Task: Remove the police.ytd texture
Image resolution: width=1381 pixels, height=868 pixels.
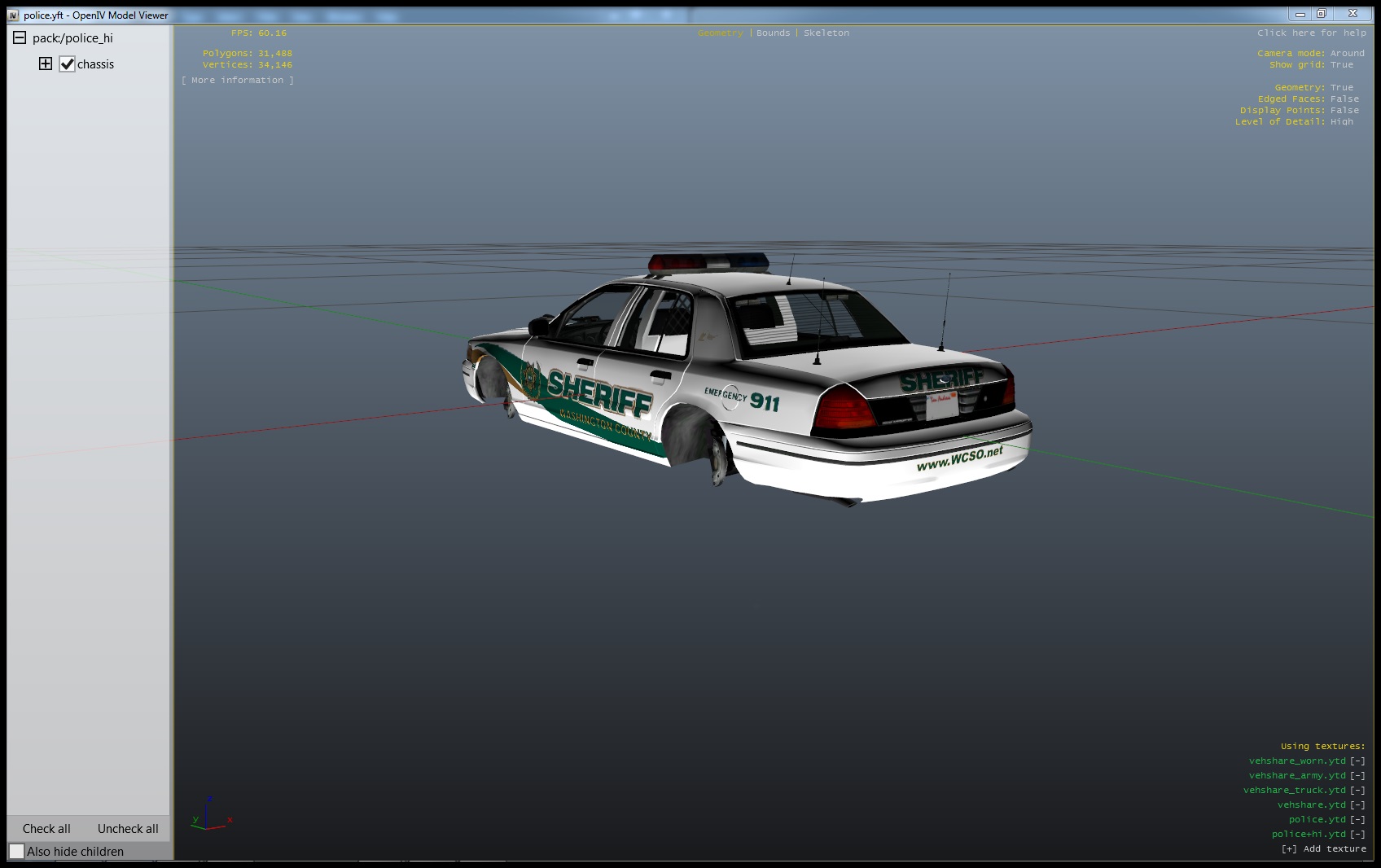Action: pyautogui.click(x=1357, y=820)
